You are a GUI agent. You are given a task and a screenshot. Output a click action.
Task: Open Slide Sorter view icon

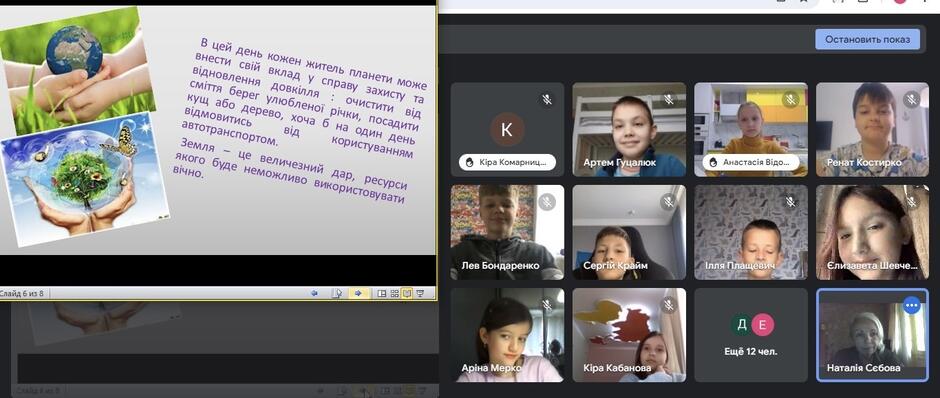tap(395, 294)
